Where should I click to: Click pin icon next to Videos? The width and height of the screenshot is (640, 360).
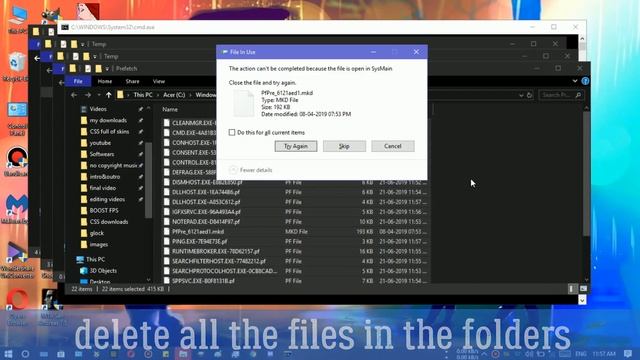[141, 109]
